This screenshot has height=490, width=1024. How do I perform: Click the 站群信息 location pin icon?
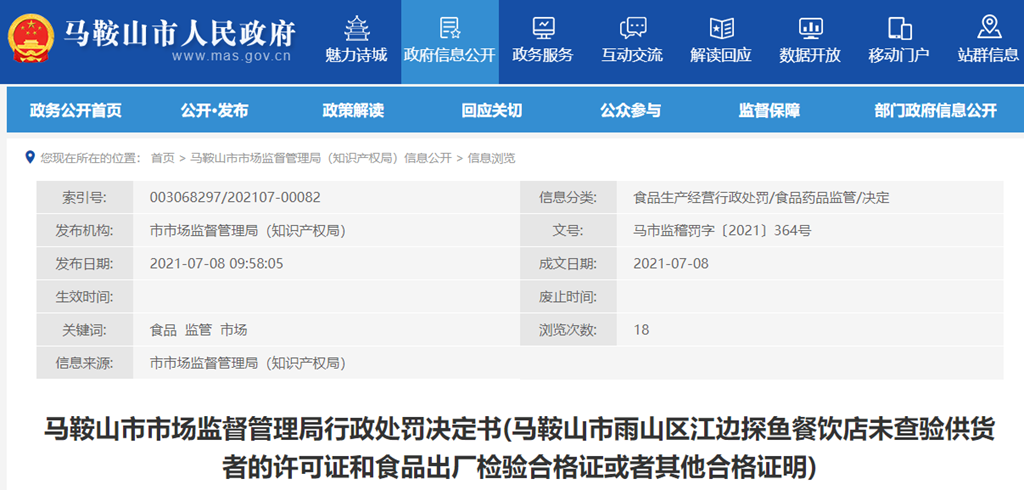click(988, 27)
